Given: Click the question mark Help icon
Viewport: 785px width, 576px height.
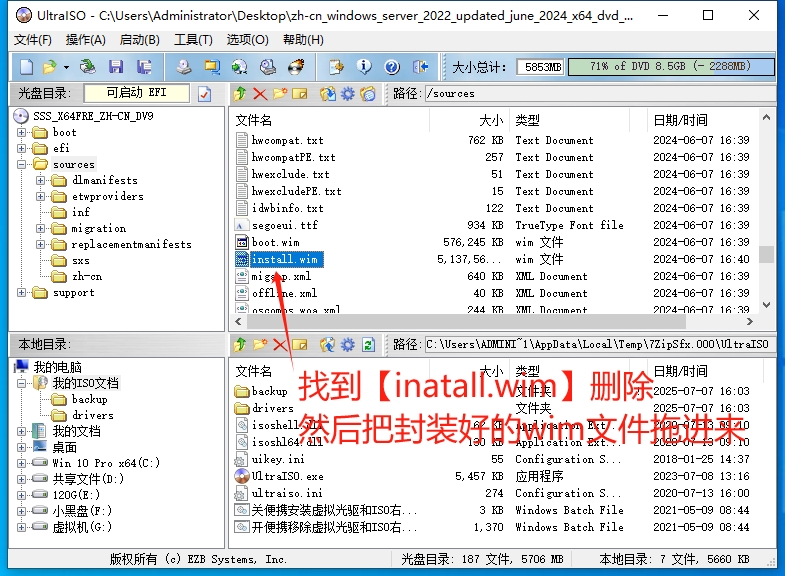Looking at the screenshot, I should (392, 67).
